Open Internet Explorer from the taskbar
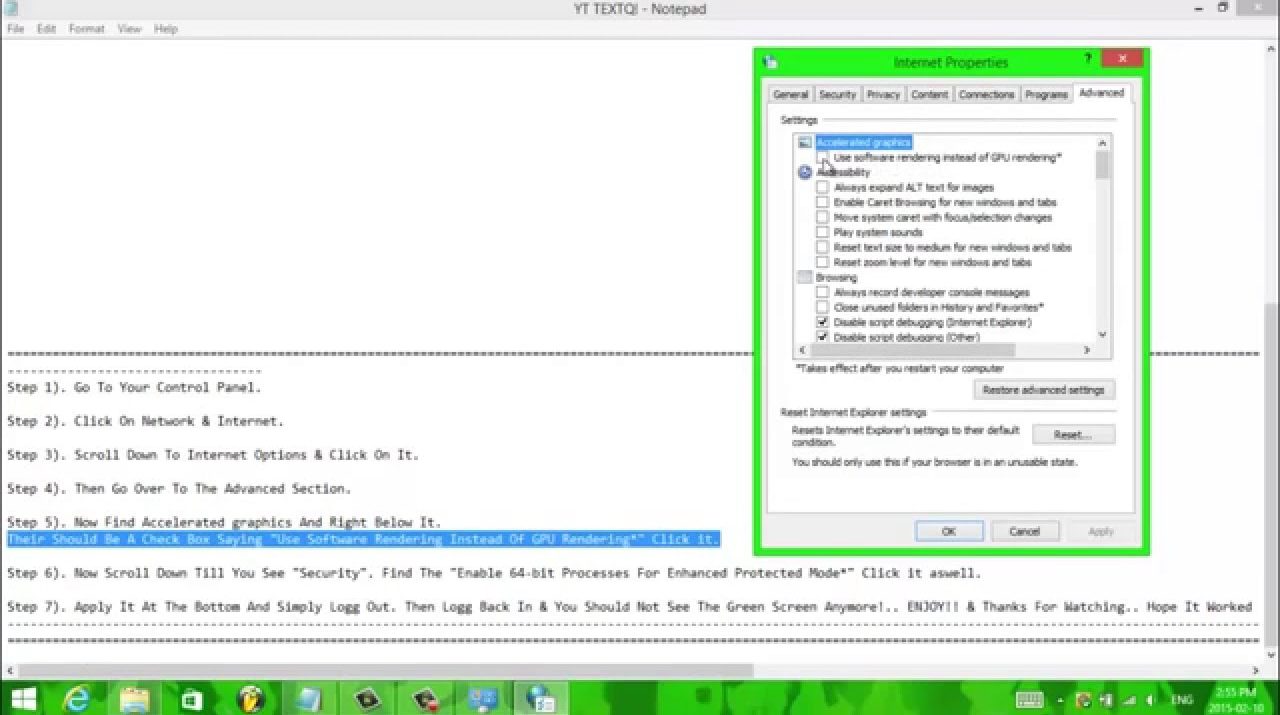Viewport: 1280px width, 715px height. point(77,697)
